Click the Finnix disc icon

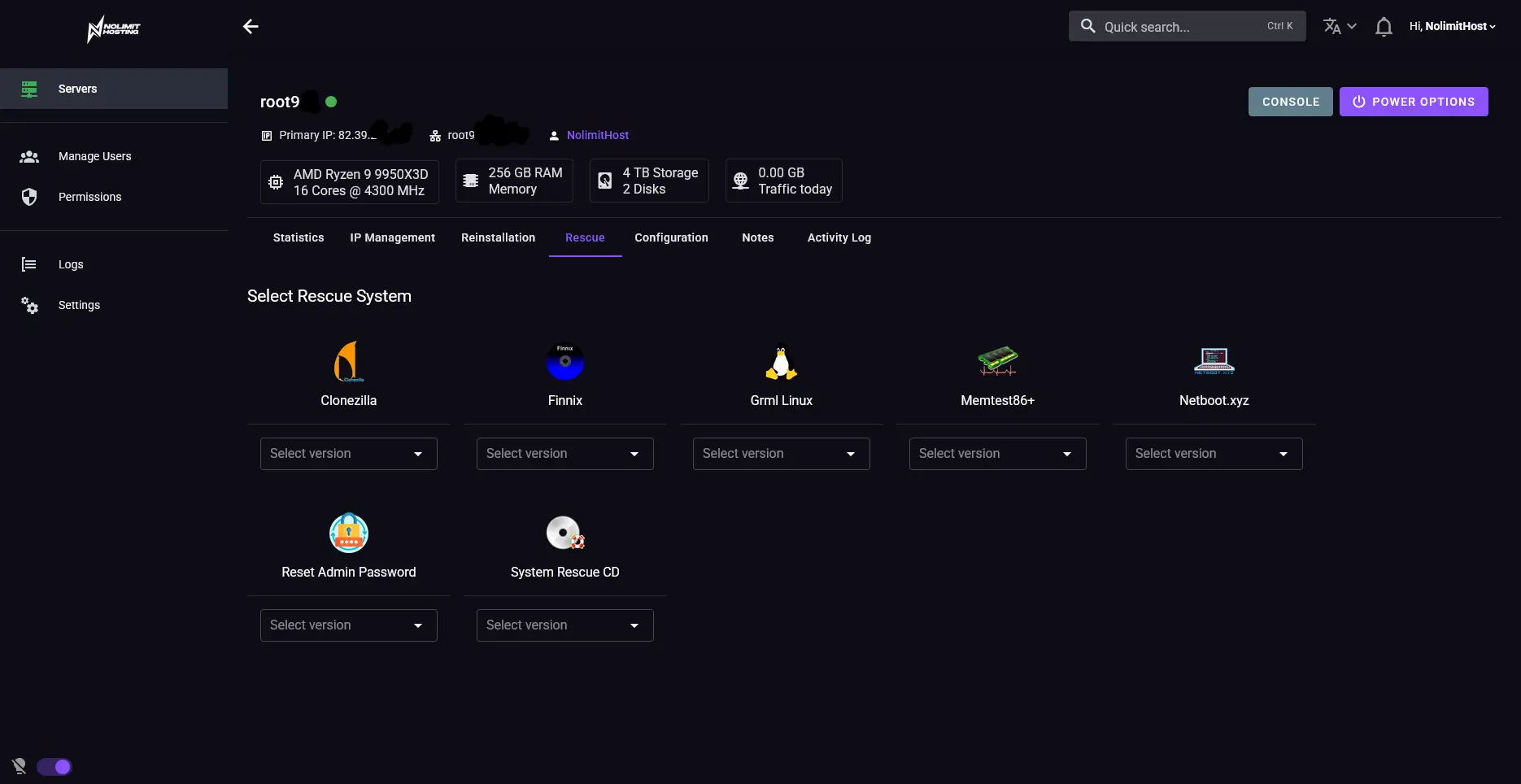(565, 362)
